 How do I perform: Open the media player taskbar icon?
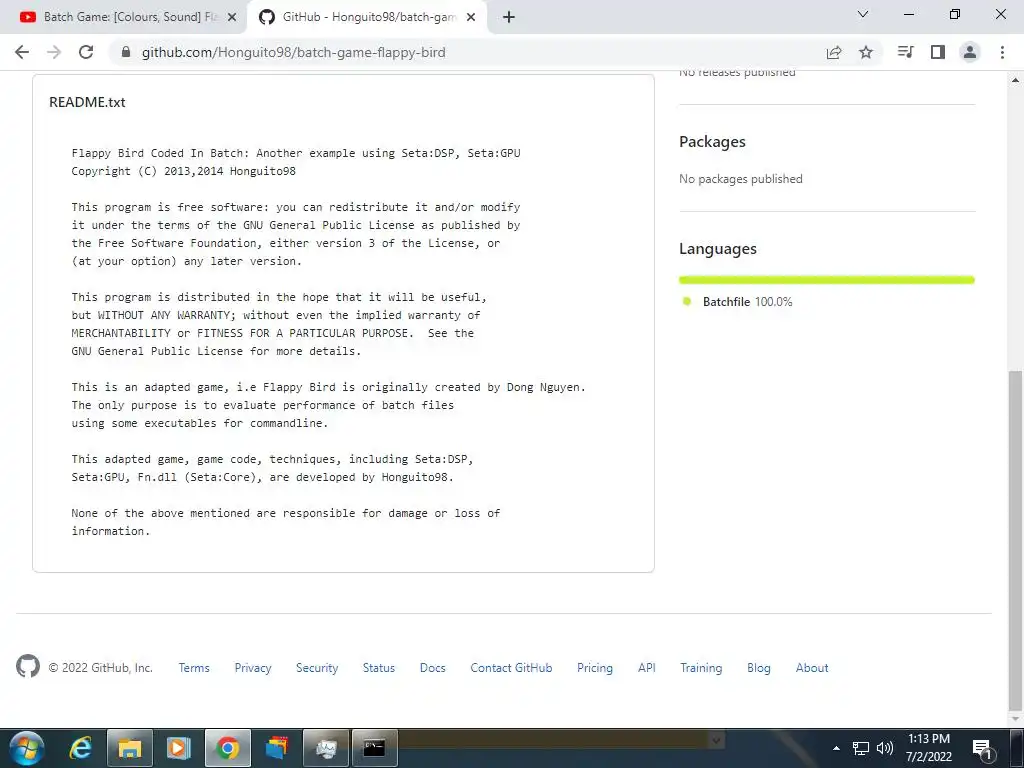pos(178,748)
